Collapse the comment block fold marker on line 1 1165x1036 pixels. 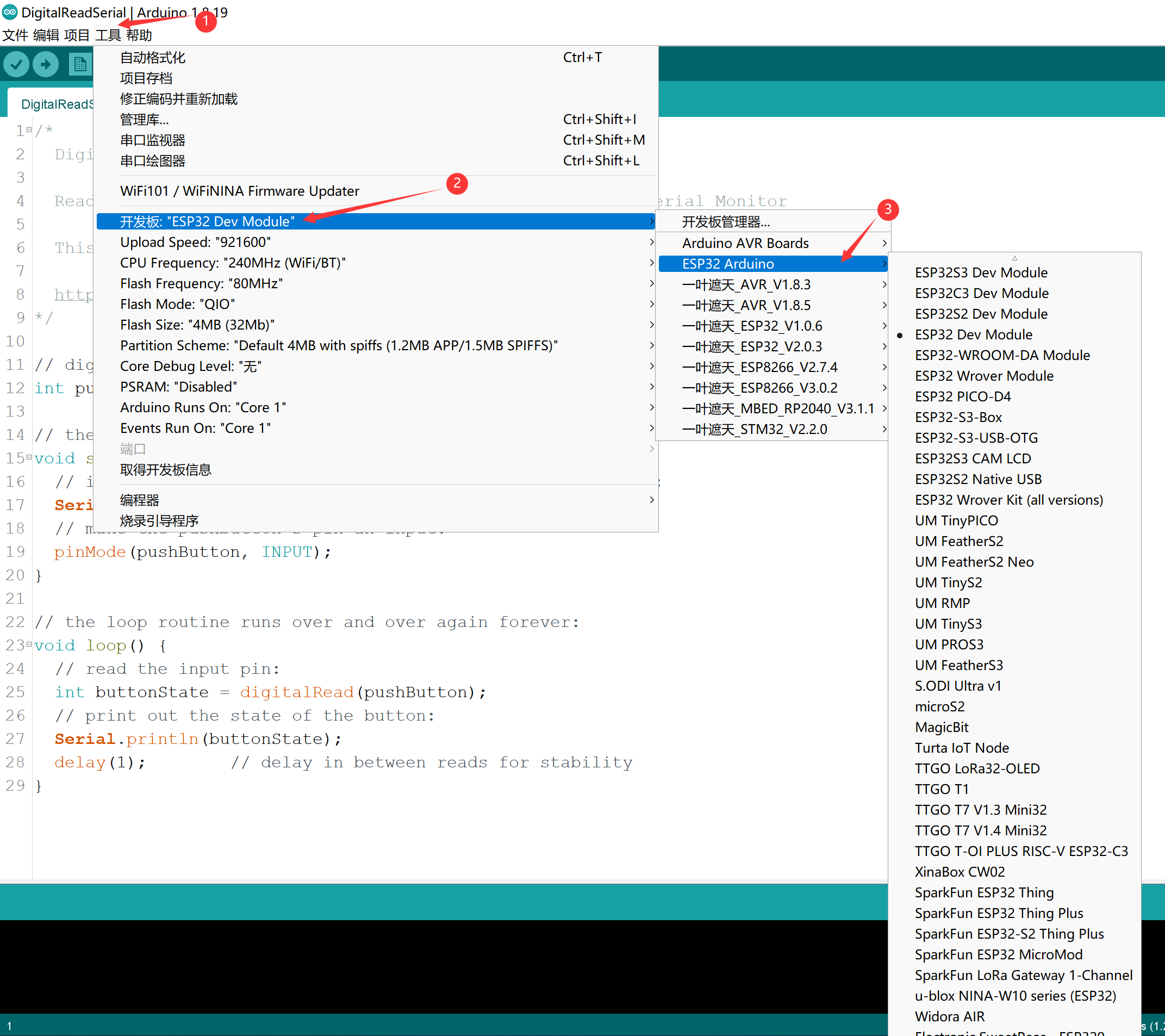(28, 131)
